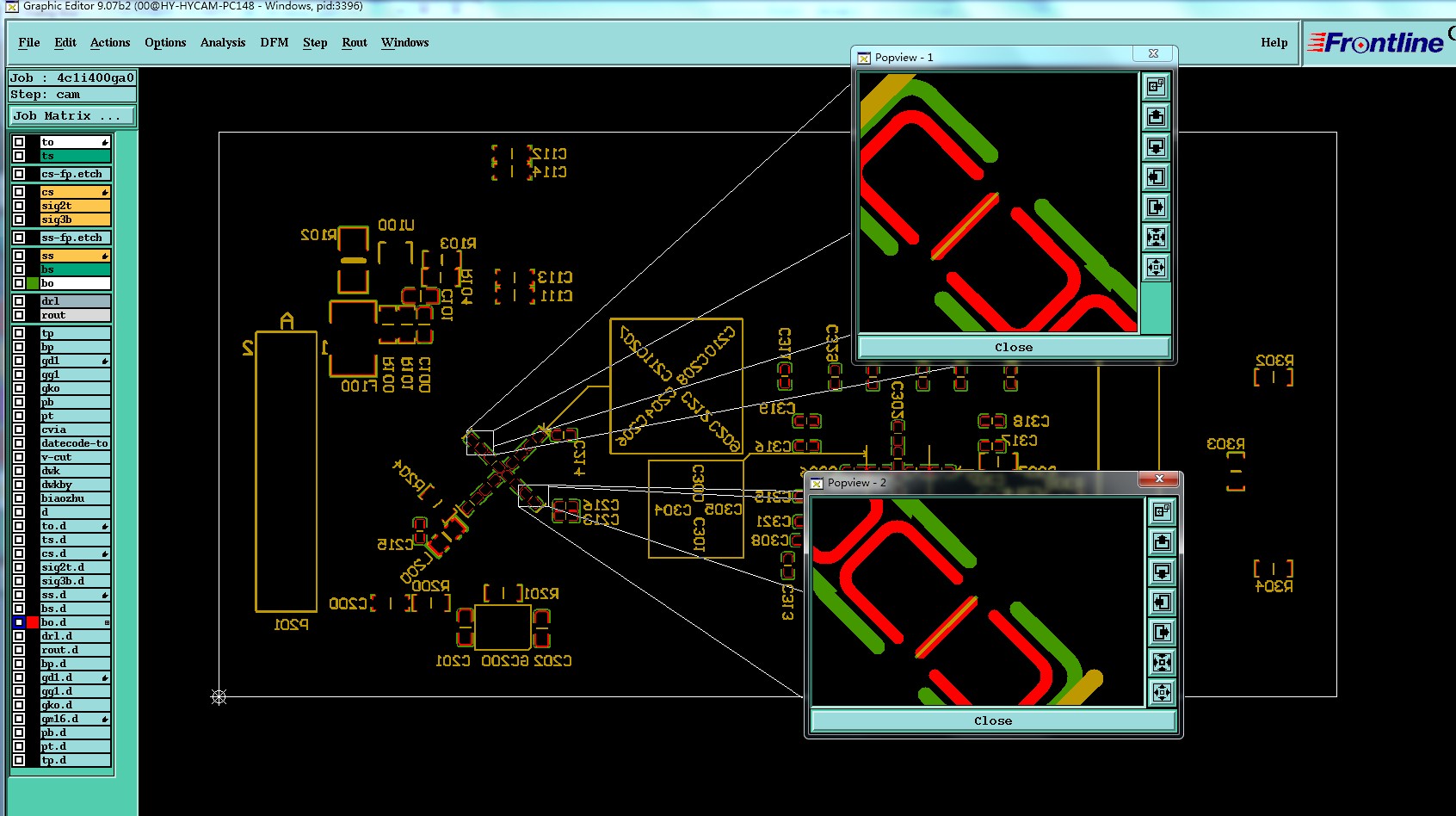The image size is (1456, 816).
Task: Click the hand marker on the 'gm16.d' layer
Action: (x=105, y=719)
